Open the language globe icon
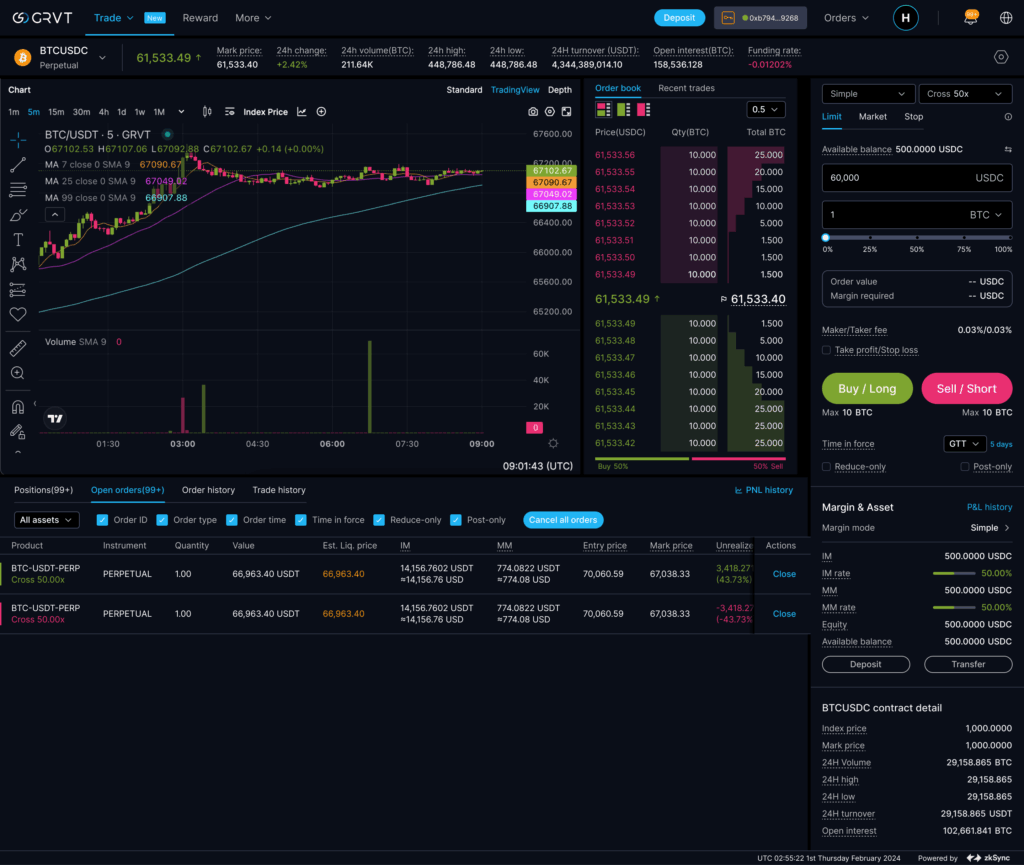Screen dimensions: 1024x865 [x=1006, y=18]
